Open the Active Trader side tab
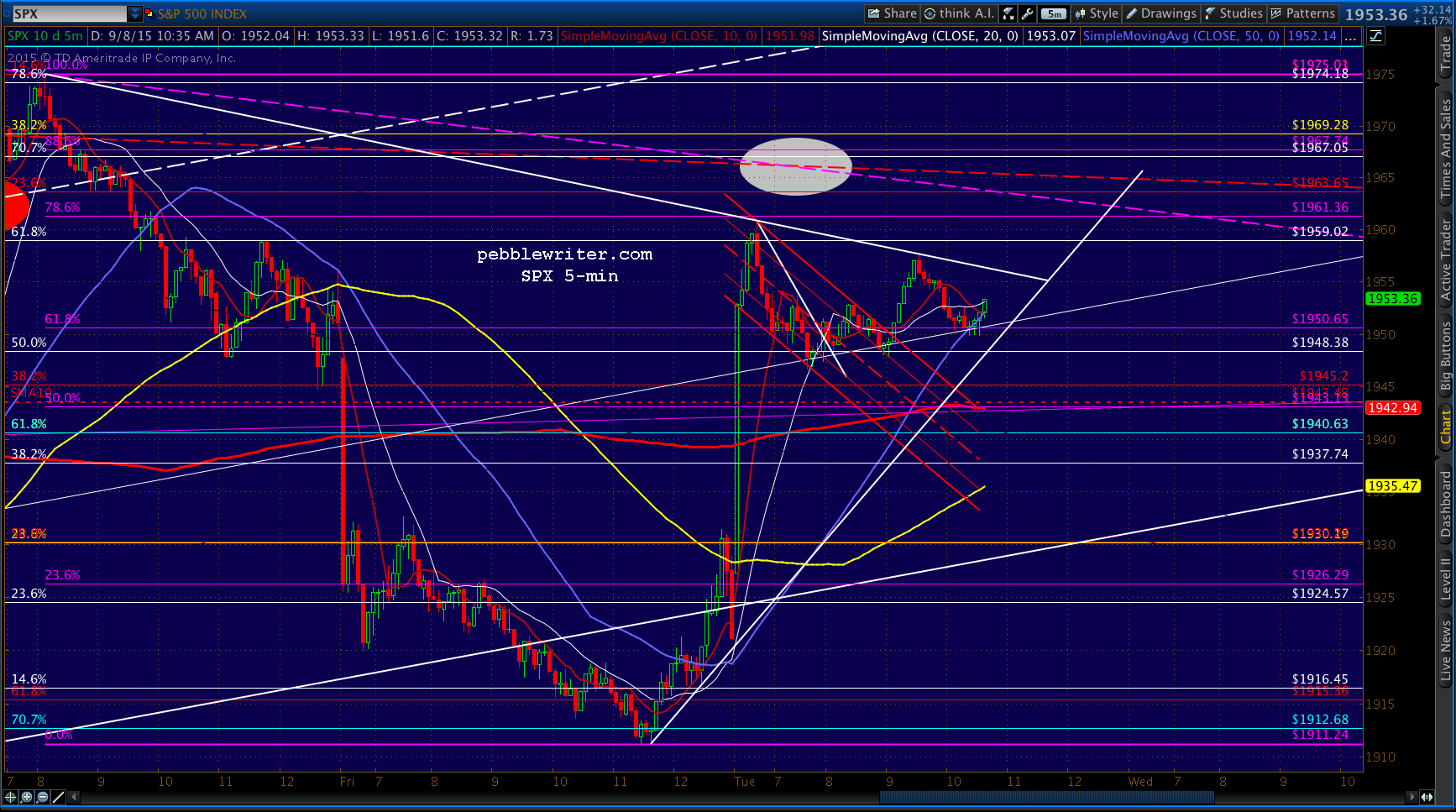Image resolution: width=1456 pixels, height=812 pixels. pos(1446,259)
